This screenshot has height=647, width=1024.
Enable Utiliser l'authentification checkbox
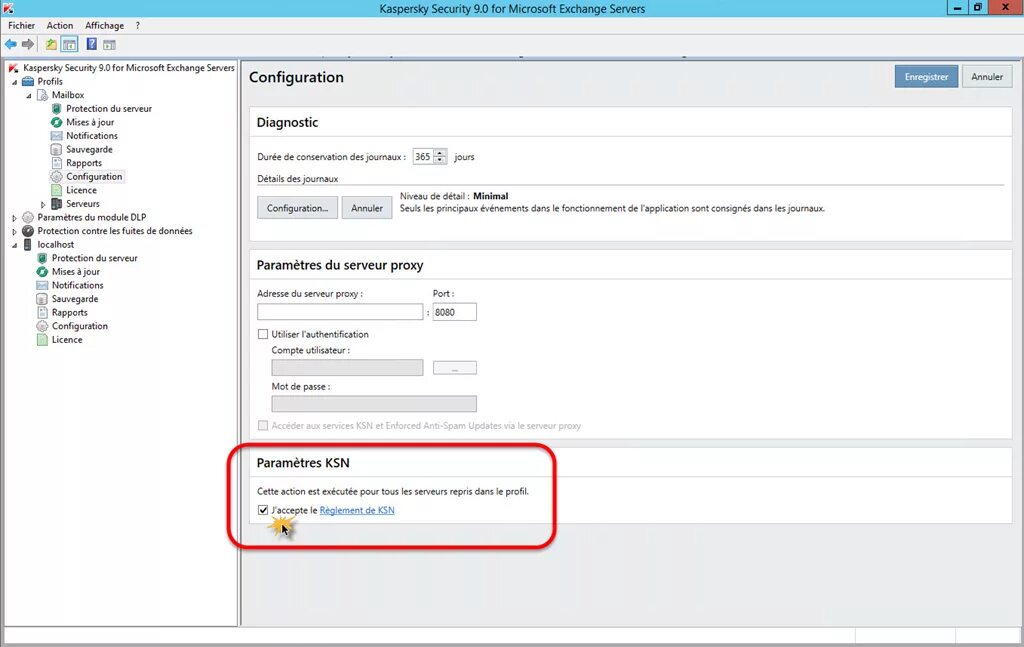click(263, 334)
